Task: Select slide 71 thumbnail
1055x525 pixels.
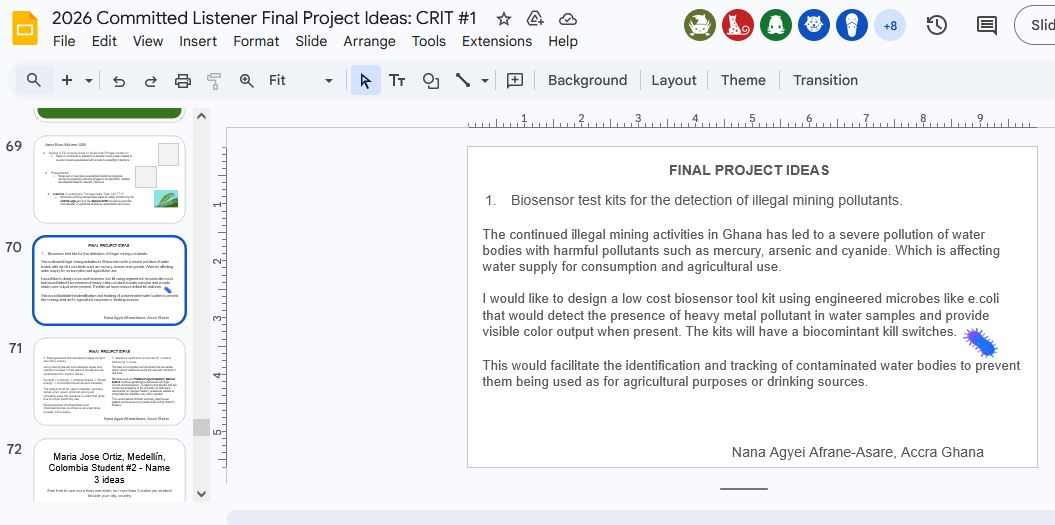Action: click(110, 381)
